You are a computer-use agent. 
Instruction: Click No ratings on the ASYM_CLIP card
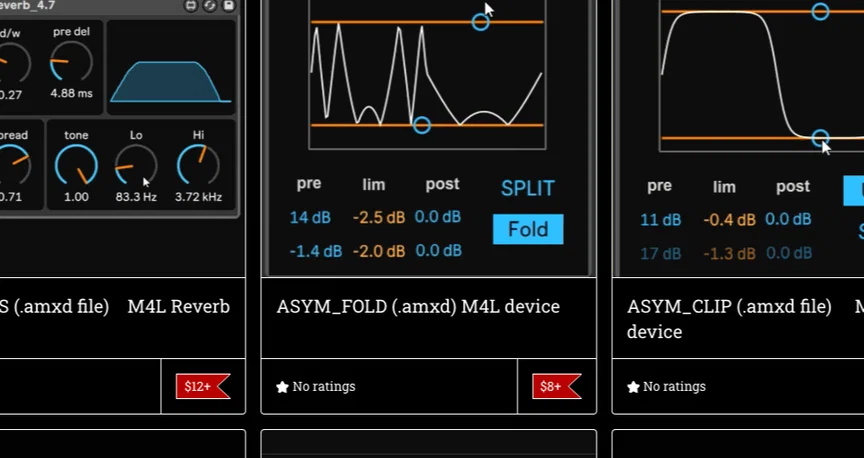pyautogui.click(x=674, y=387)
